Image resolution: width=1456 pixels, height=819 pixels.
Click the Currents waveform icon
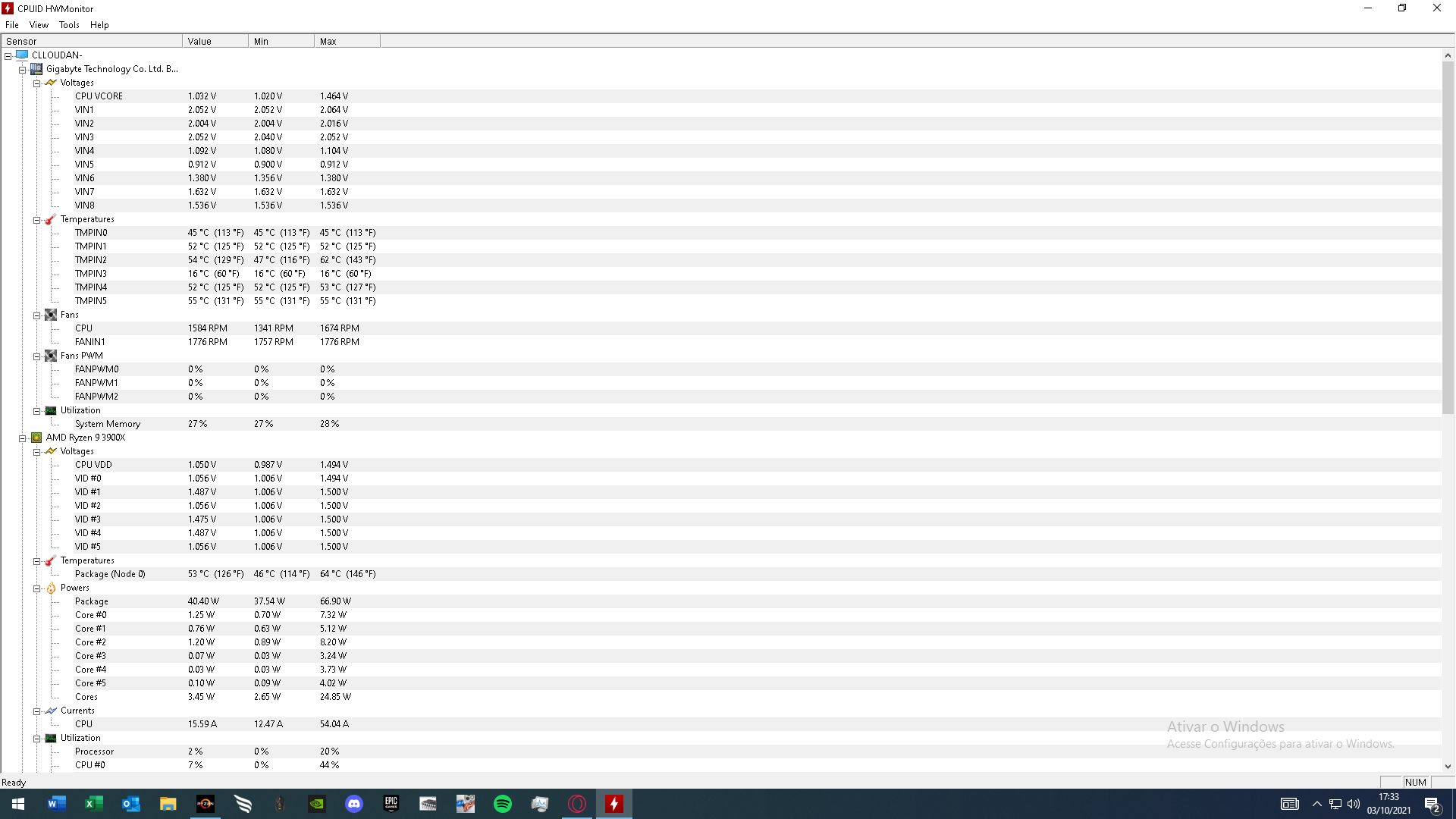point(51,711)
